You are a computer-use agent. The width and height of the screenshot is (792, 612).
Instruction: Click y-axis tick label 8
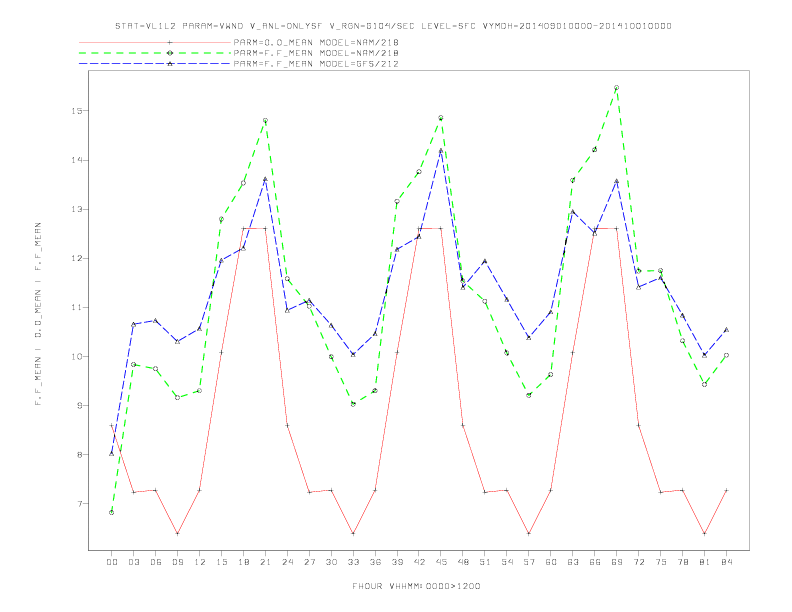coord(80,454)
